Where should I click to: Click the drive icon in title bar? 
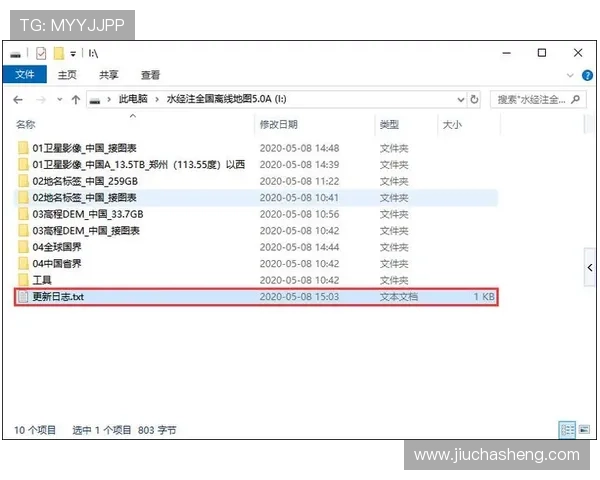pyautogui.click(x=15, y=54)
